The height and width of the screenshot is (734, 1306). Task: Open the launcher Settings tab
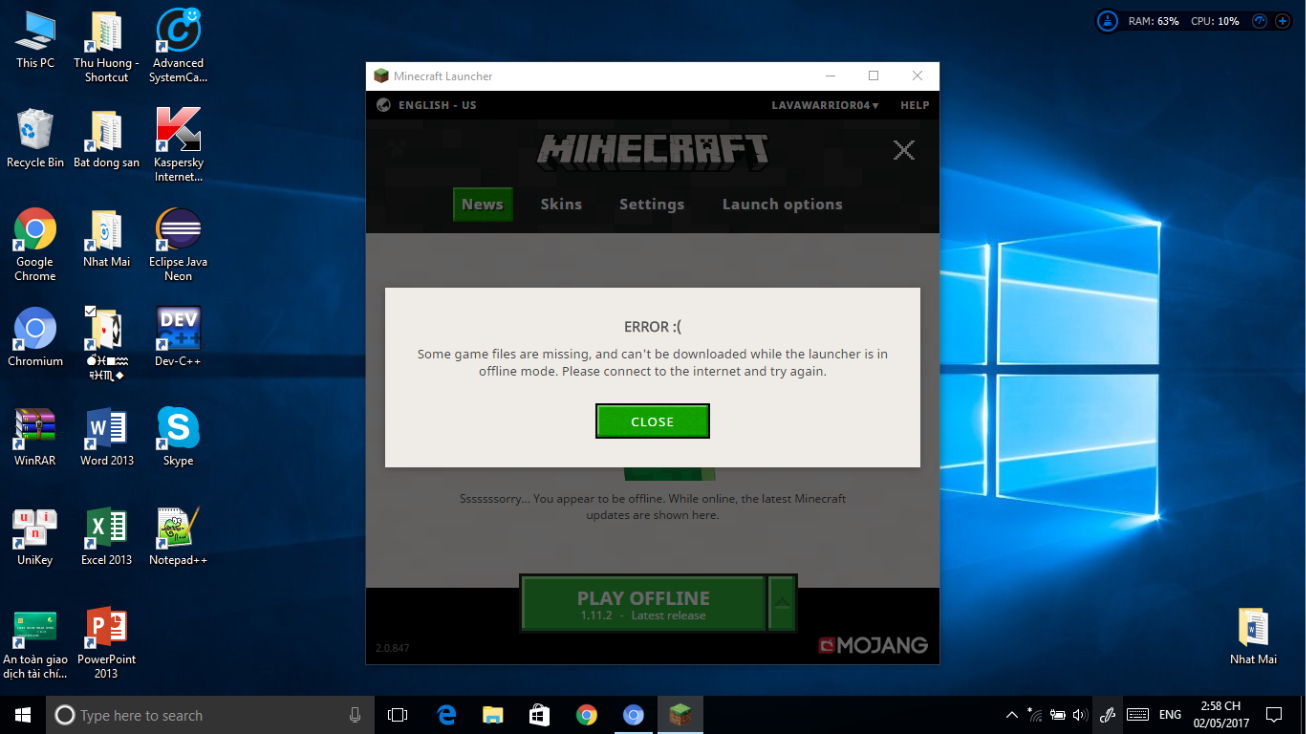(652, 204)
